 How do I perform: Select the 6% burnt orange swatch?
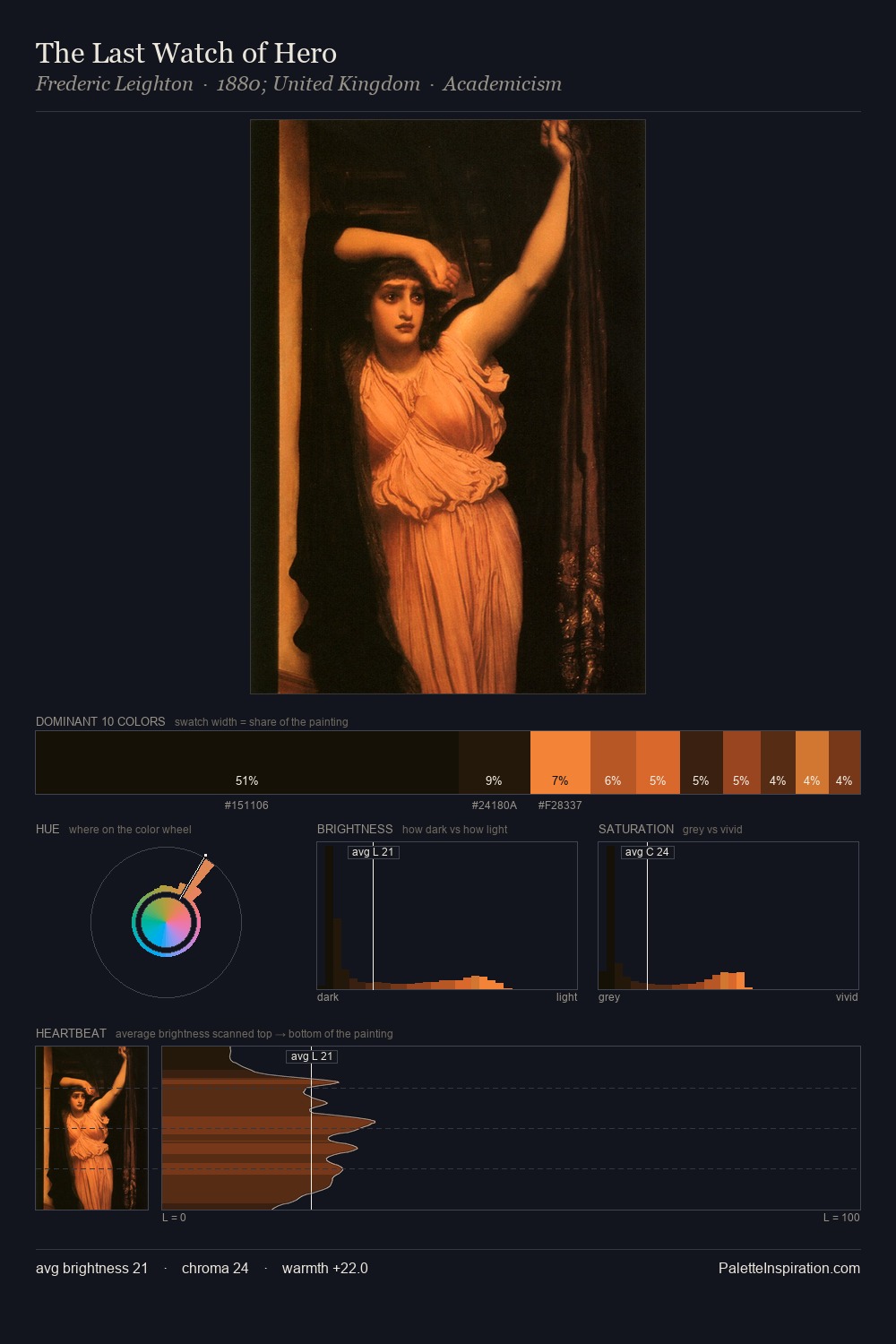(x=613, y=762)
